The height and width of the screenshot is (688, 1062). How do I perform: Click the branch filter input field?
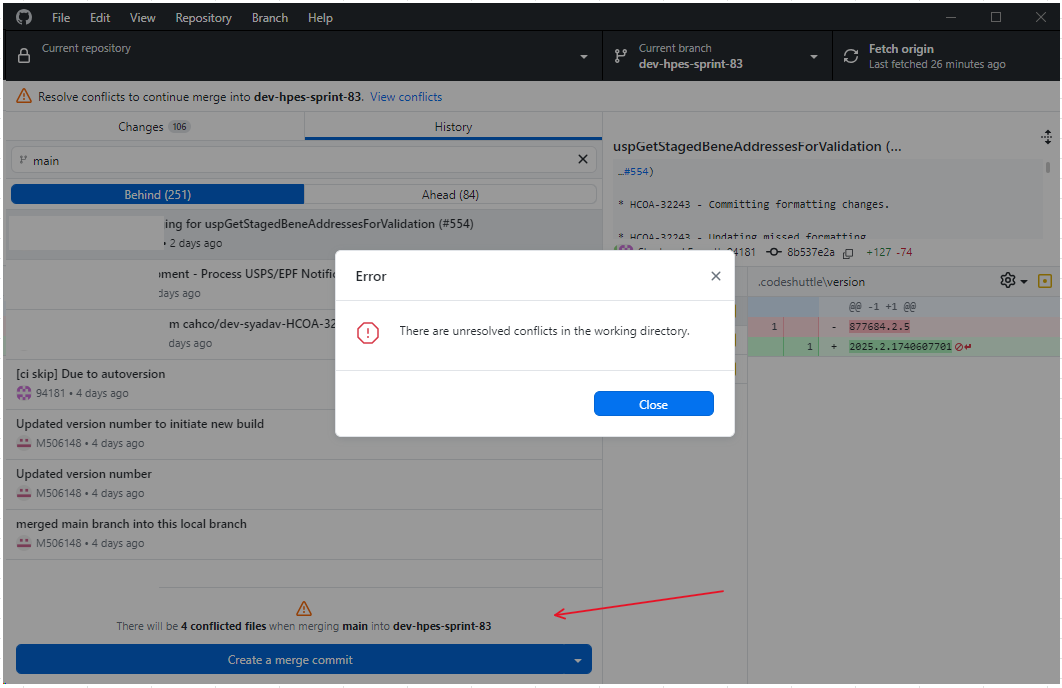(x=300, y=160)
